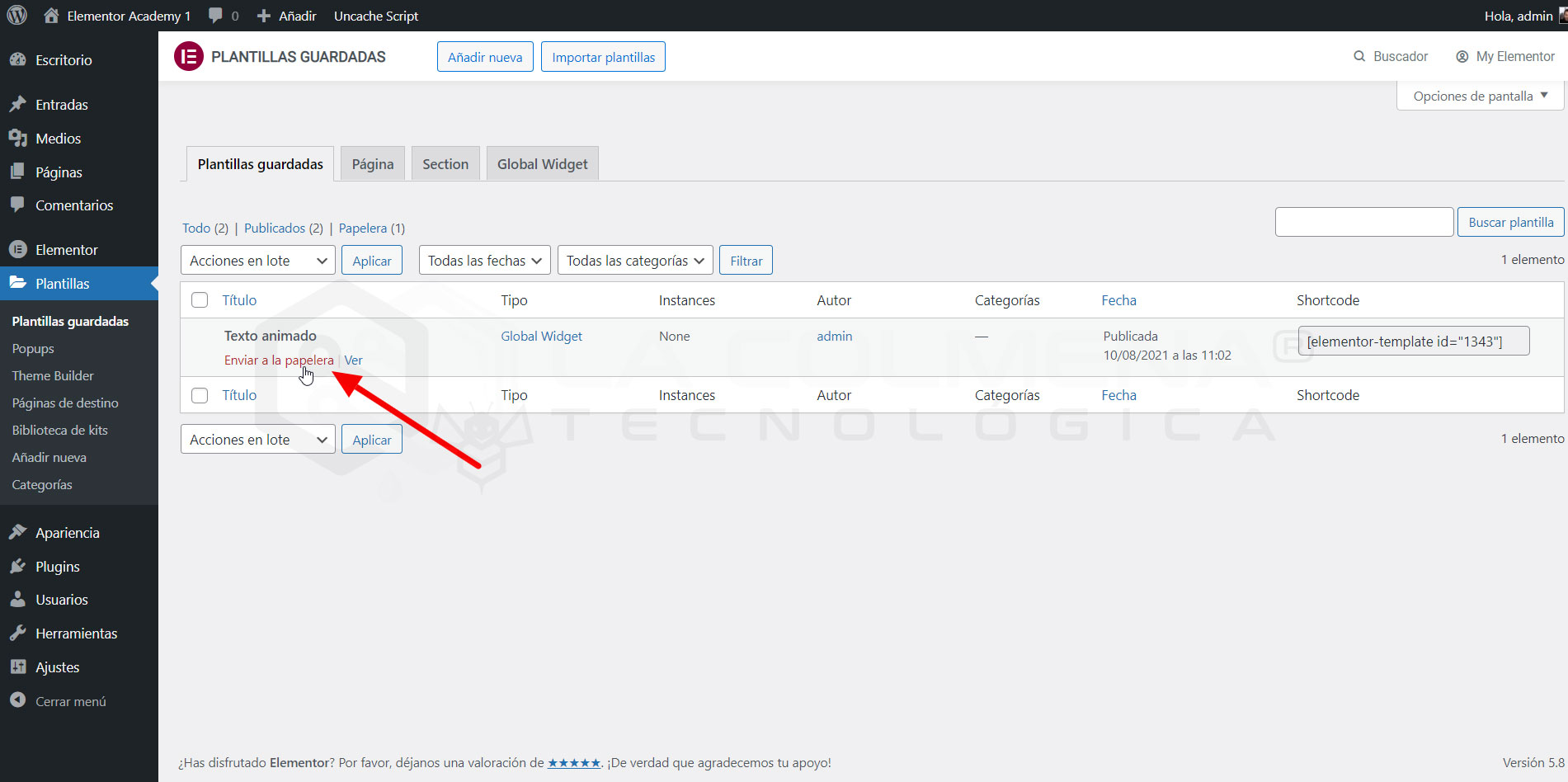Switch to the Global Widget tab
Image resolution: width=1568 pixels, height=782 pixels.
click(542, 164)
